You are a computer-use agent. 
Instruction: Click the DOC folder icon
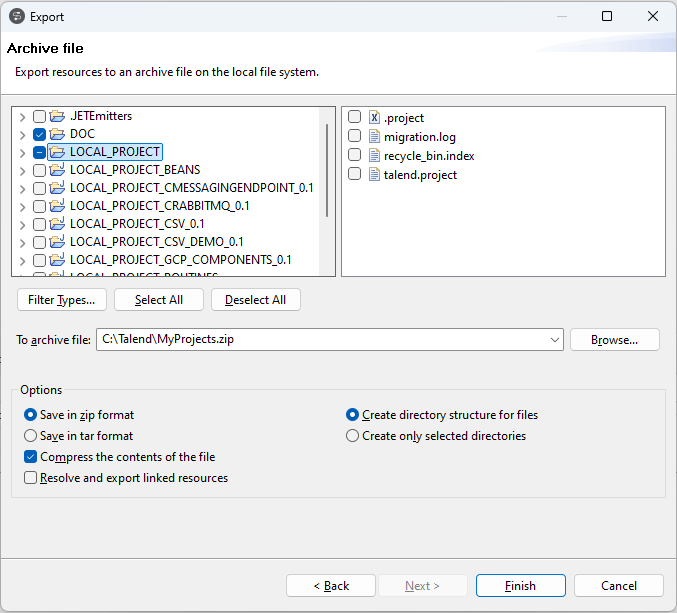(x=57, y=134)
